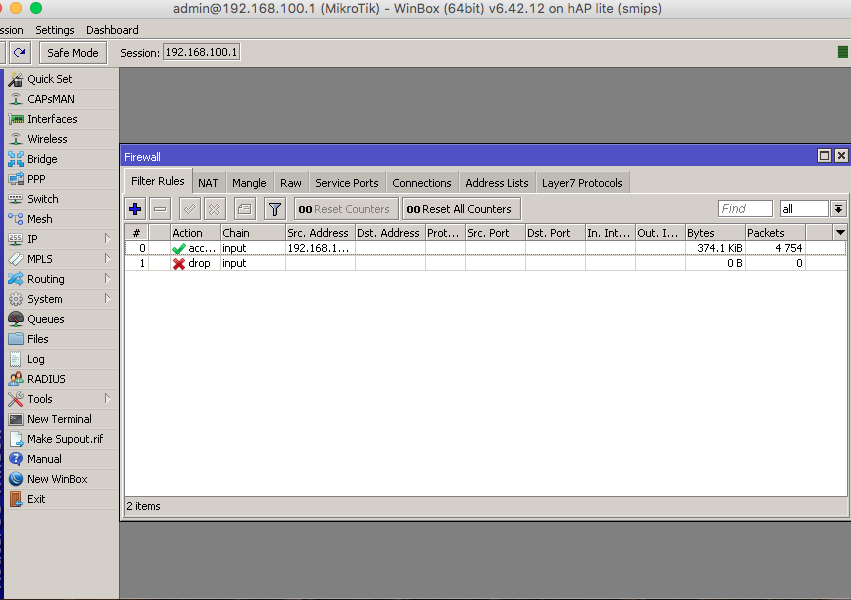Launch New WinBox
Image resolution: width=851 pixels, height=600 pixels.
click(x=62, y=479)
